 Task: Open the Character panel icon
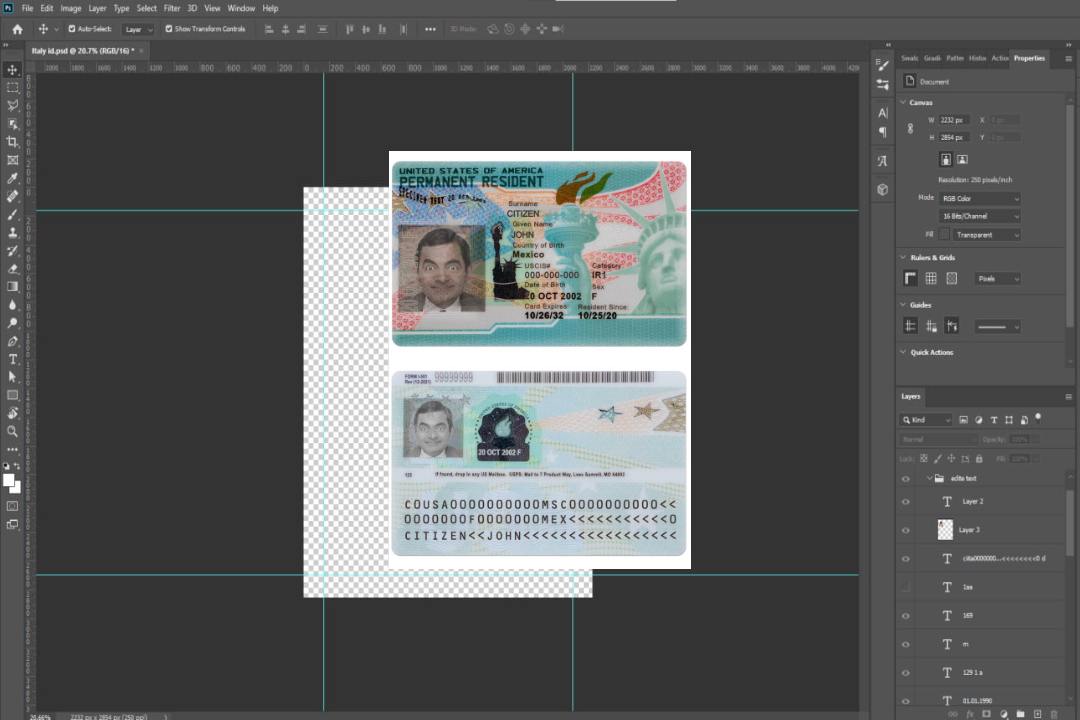pos(883,113)
